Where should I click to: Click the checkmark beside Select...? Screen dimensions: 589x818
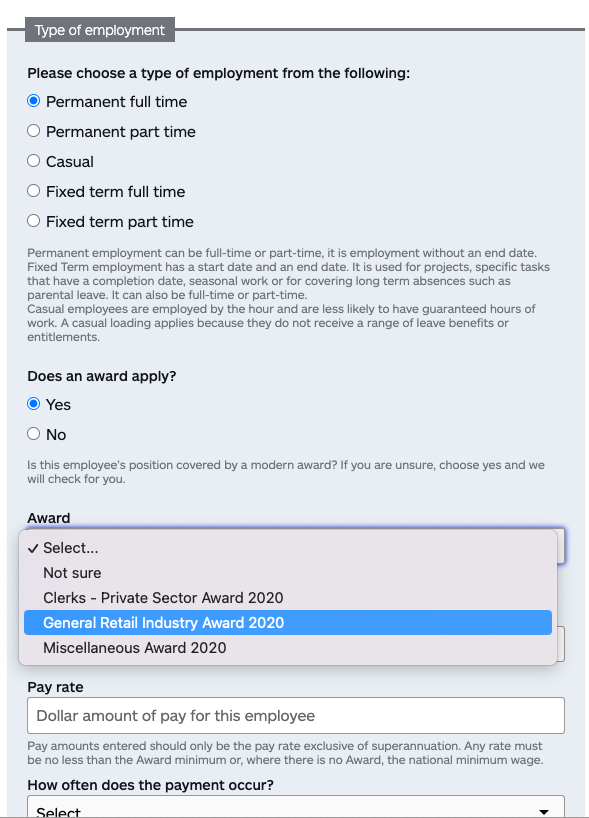[x=33, y=548]
